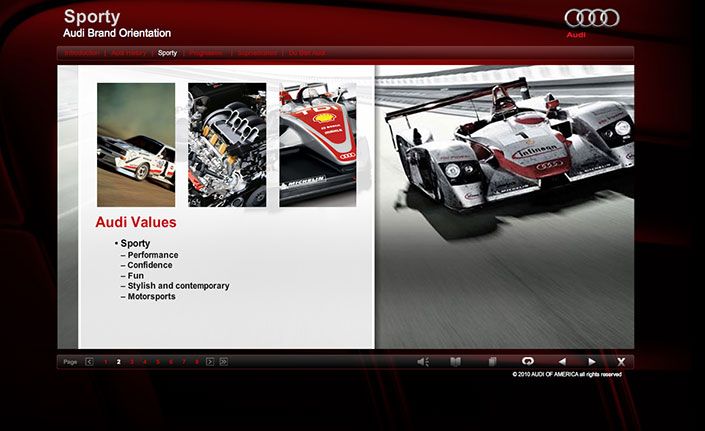The image size is (705, 431).
Task: Open the Introduction tab
Action: point(81,53)
